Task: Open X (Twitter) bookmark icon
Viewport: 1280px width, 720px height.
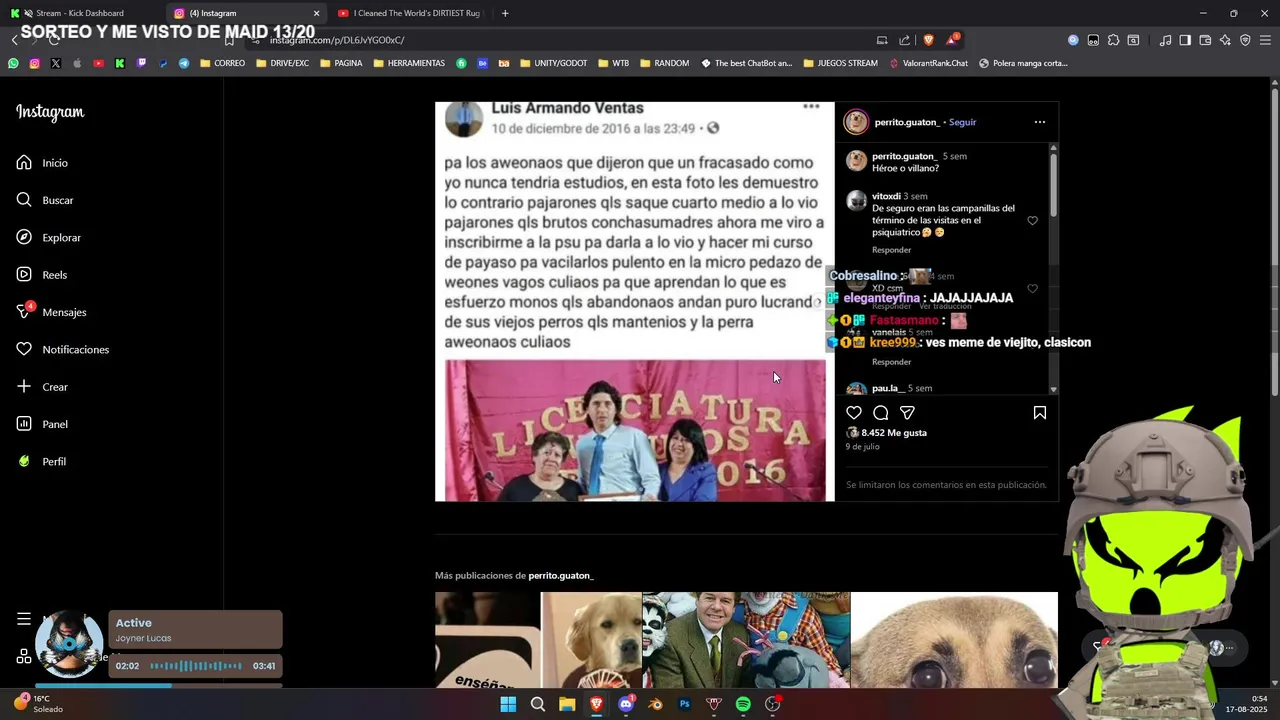Action: pyautogui.click(x=56, y=63)
